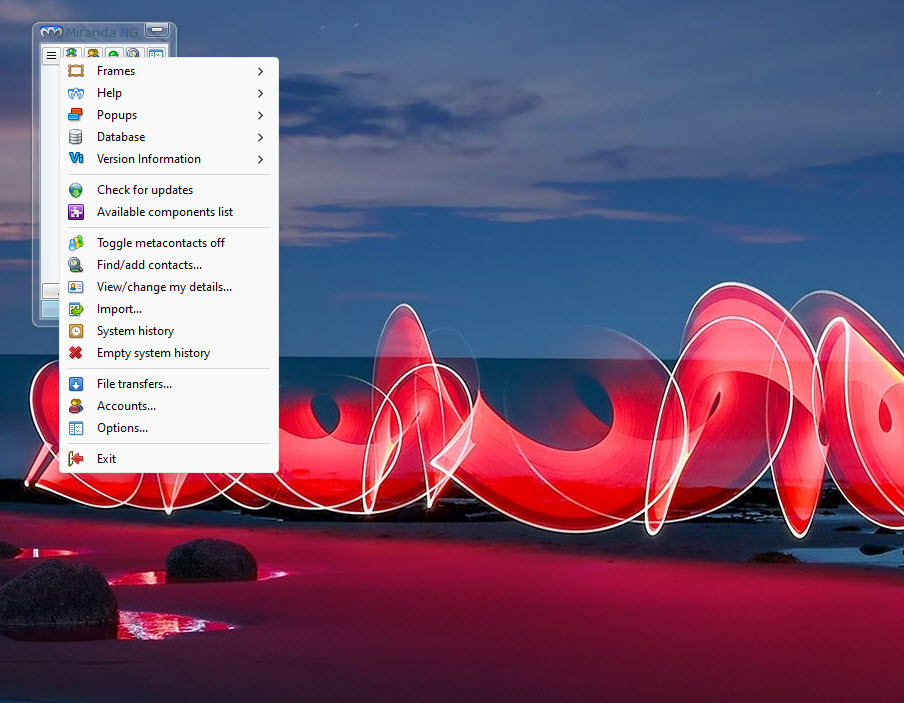Expand the Version Information submenu
The width and height of the screenshot is (904, 703).
(x=169, y=159)
